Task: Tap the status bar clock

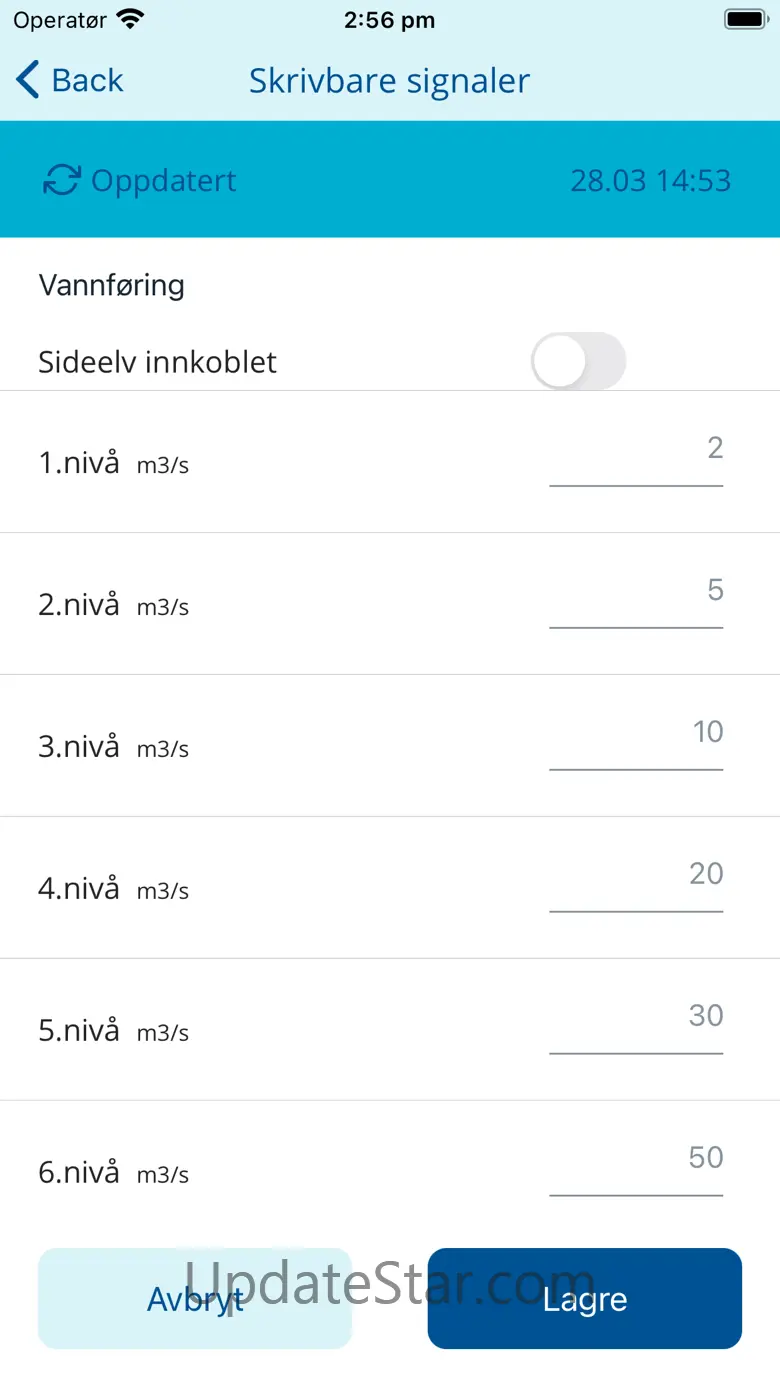Action: pyautogui.click(x=389, y=20)
